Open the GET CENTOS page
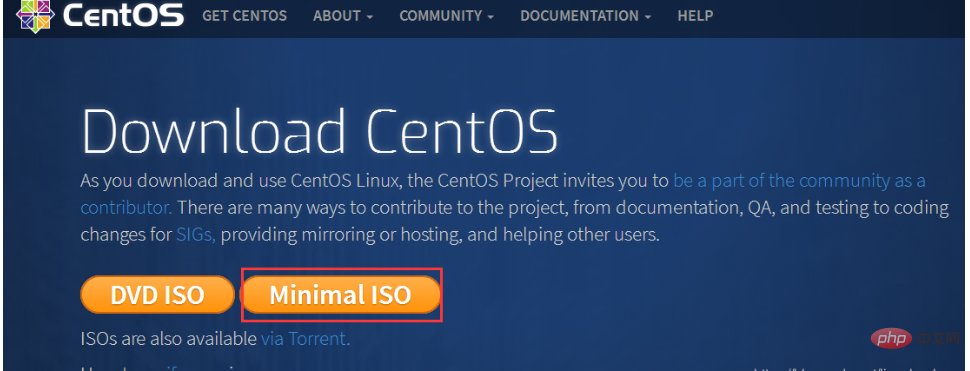 pyautogui.click(x=244, y=15)
